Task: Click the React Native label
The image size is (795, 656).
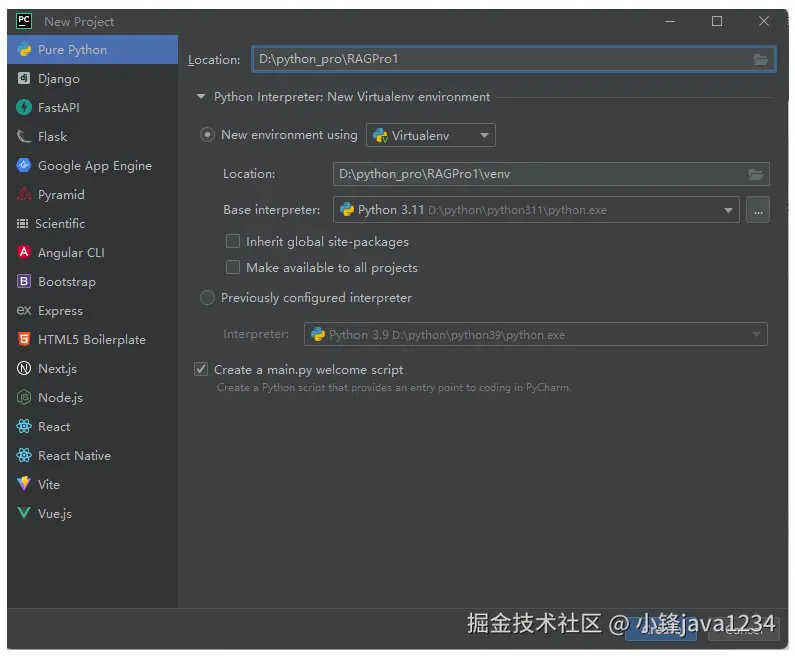Action: [x=75, y=456]
